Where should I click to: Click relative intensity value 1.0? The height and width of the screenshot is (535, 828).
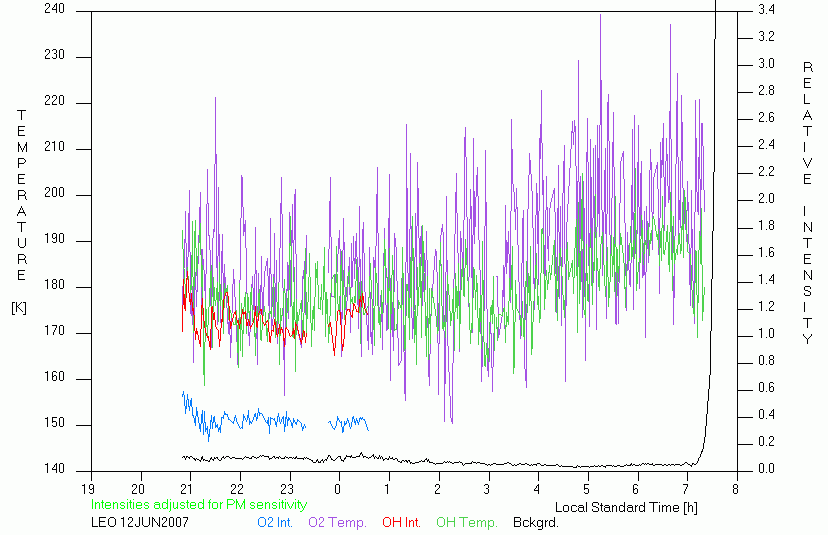(766, 334)
